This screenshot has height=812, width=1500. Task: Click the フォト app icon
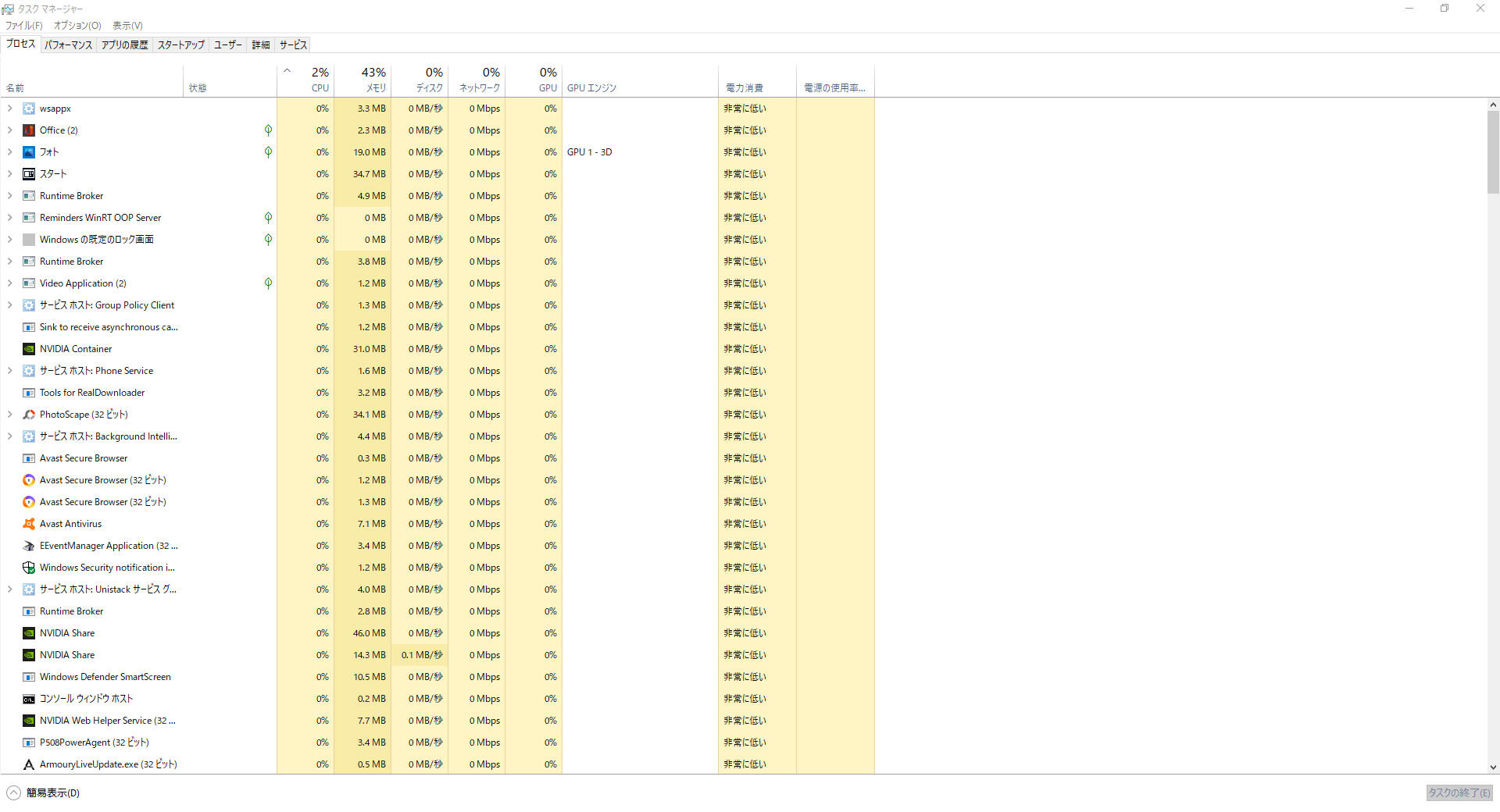29,152
